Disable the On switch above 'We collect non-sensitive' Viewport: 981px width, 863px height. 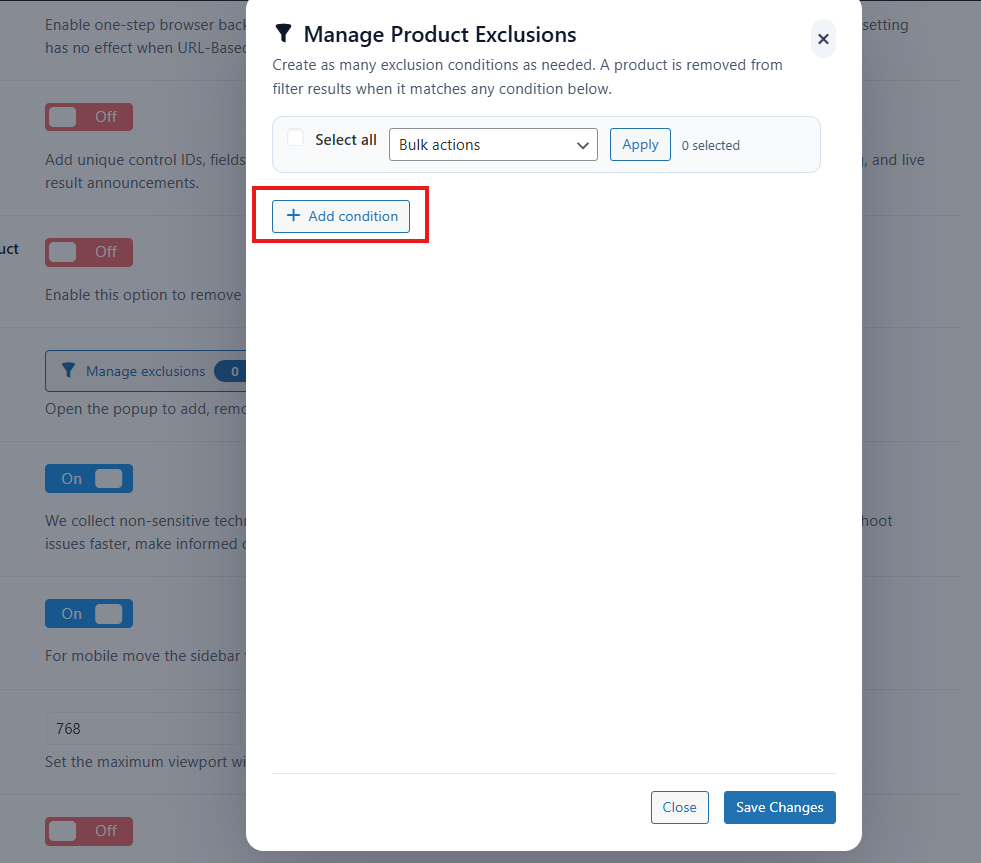(x=89, y=479)
